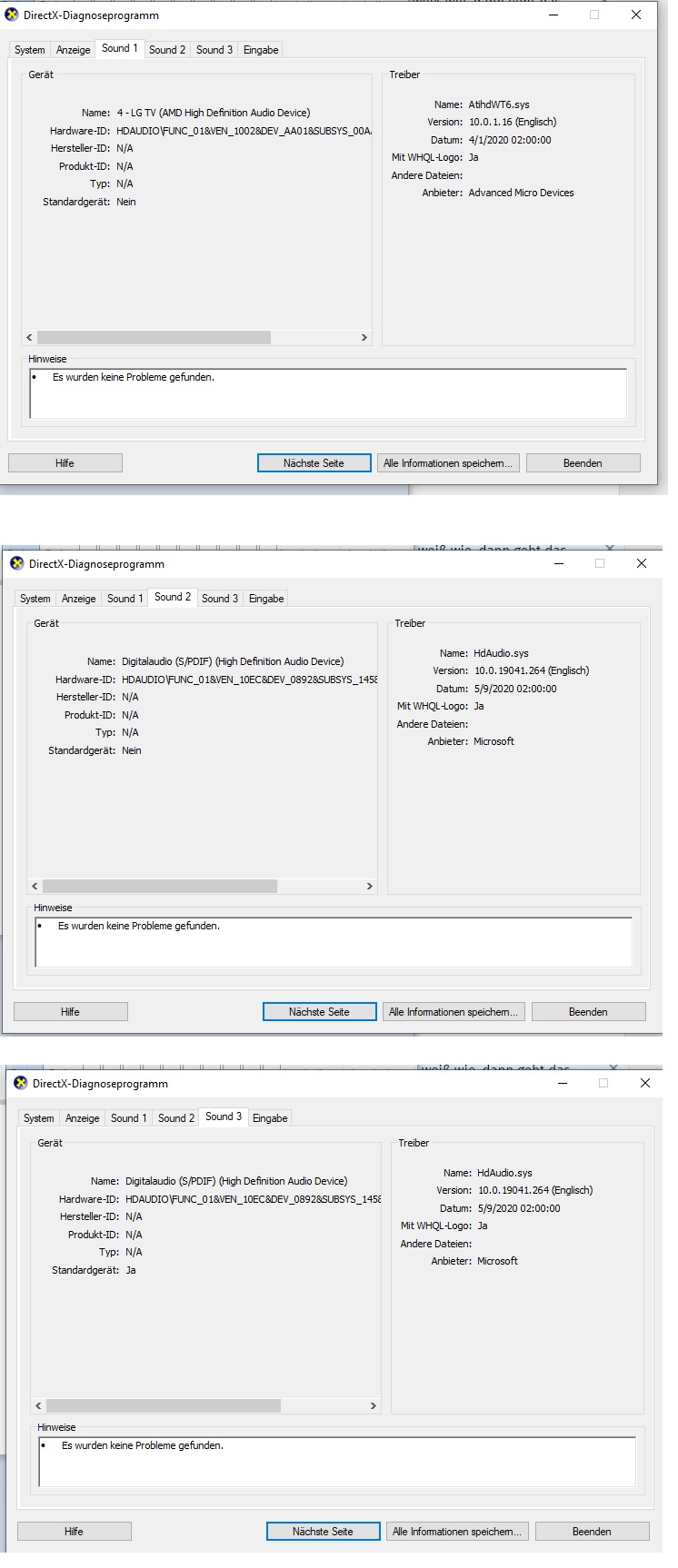Open the Eingabe tab in the middle window

coord(266,599)
